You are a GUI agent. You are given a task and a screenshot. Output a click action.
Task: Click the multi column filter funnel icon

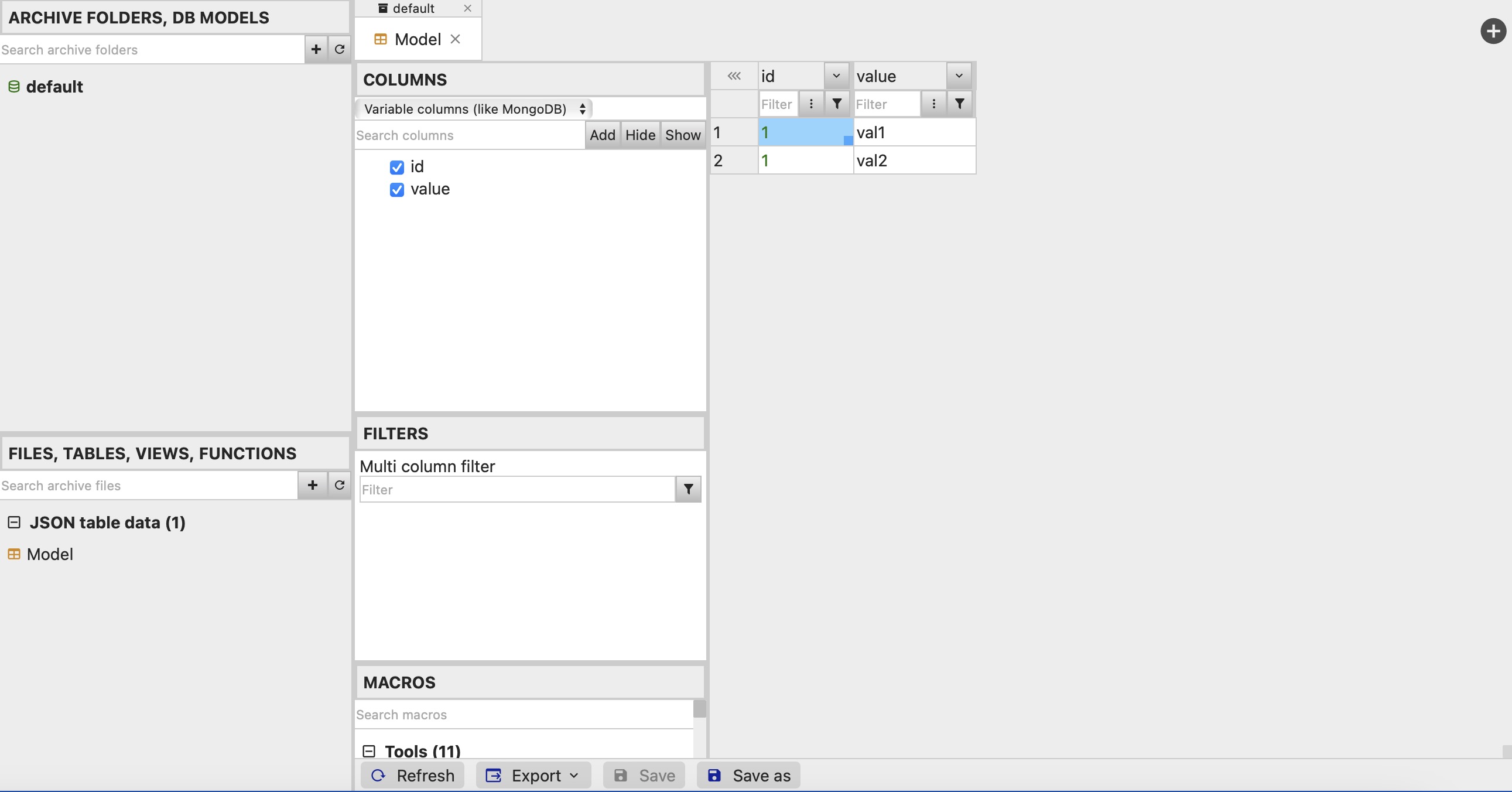[688, 489]
